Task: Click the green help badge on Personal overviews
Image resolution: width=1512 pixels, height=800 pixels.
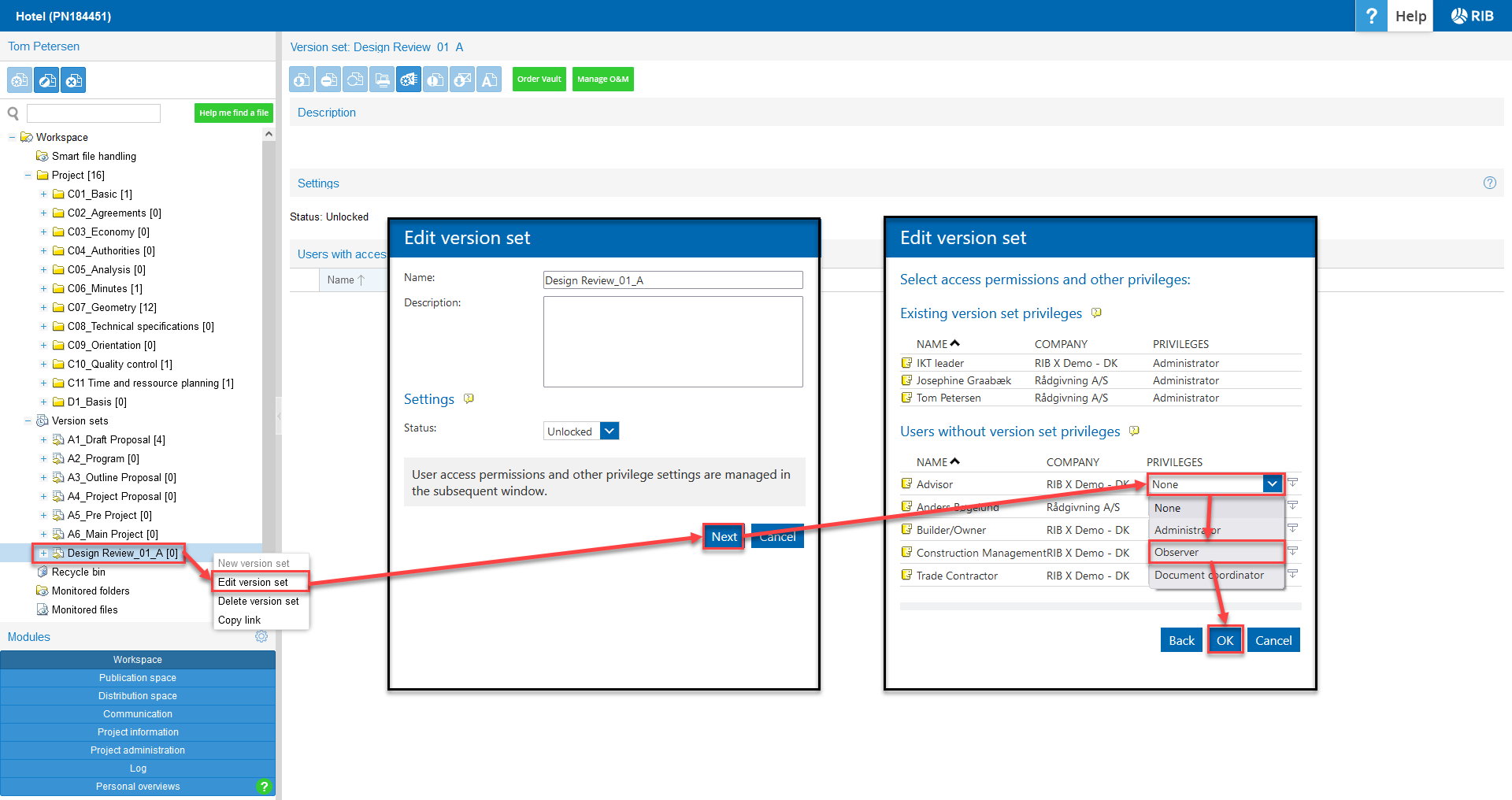Action: click(x=264, y=786)
